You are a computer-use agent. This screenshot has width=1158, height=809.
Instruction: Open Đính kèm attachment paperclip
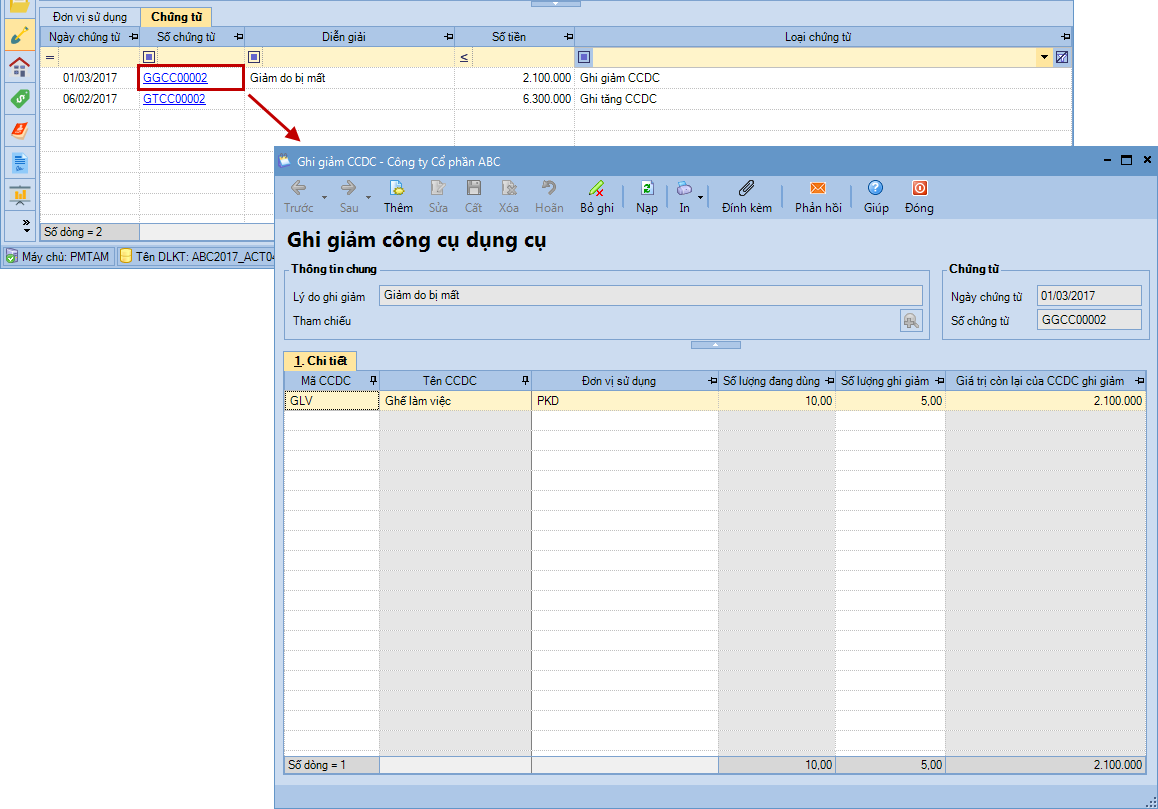[x=746, y=188]
